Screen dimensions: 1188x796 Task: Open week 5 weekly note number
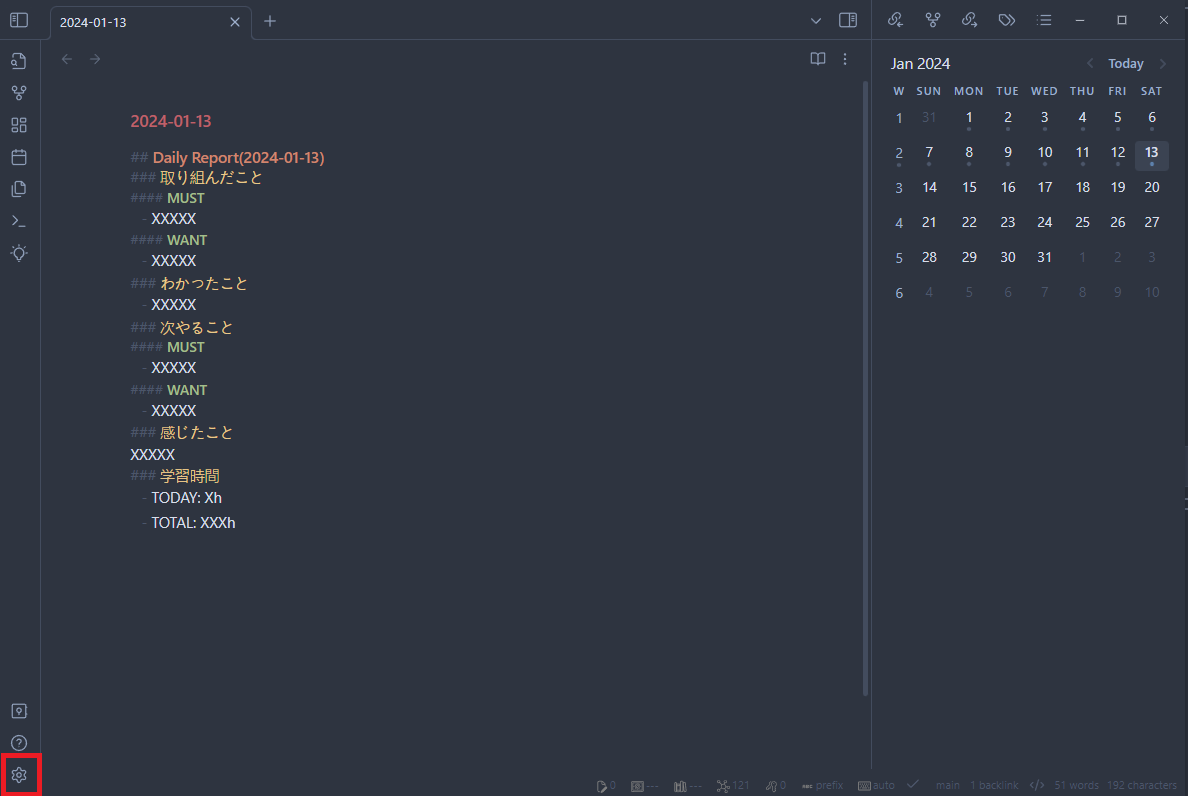[899, 258]
